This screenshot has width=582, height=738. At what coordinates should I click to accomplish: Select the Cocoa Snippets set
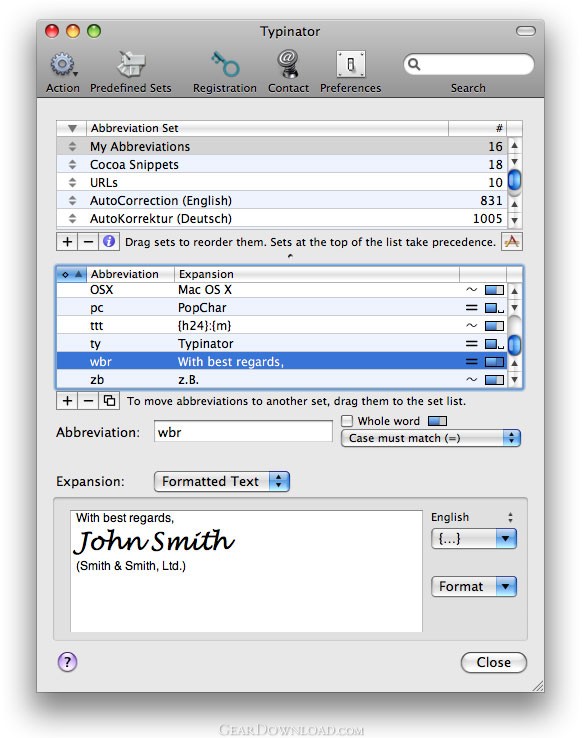pos(282,164)
